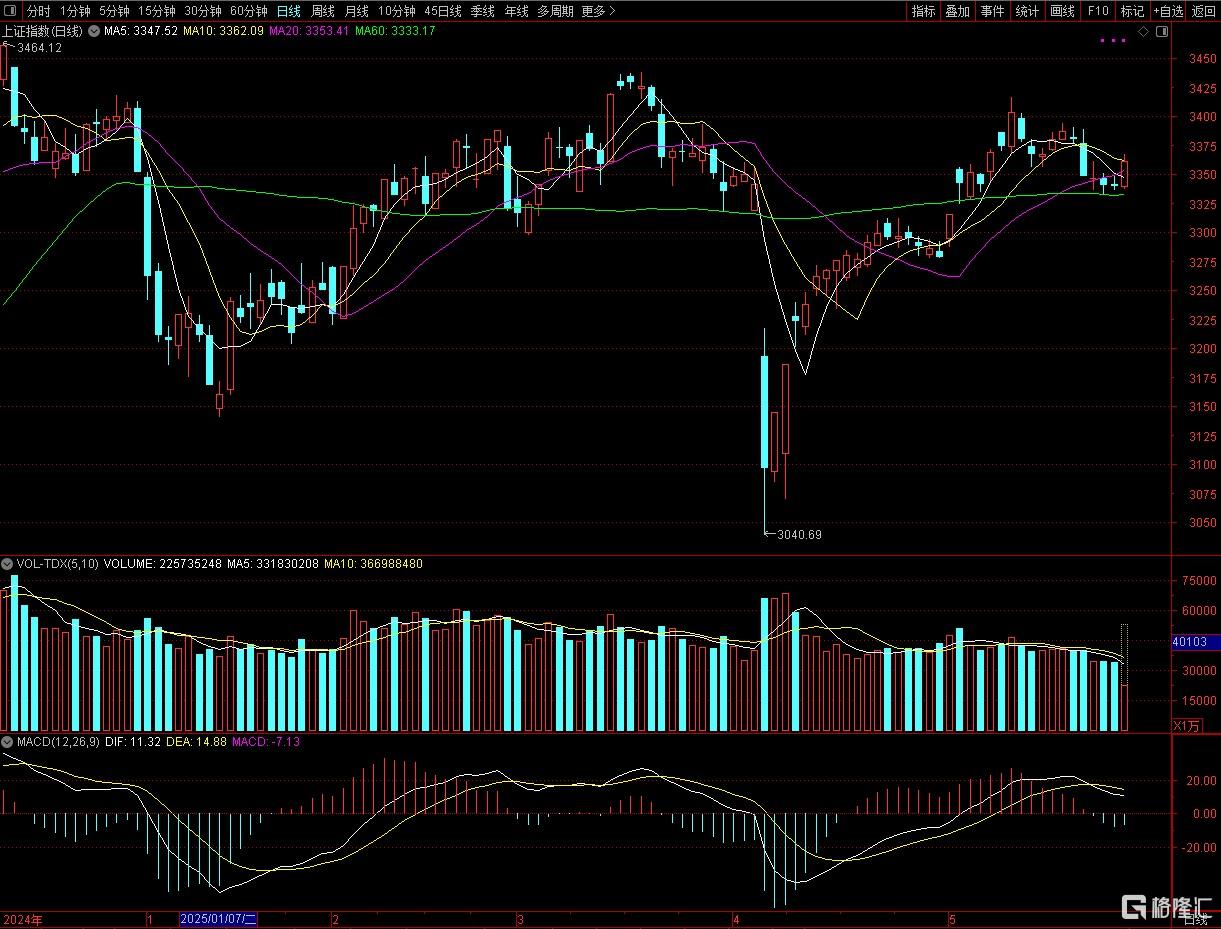The image size is (1221, 929).
Task: Click the MA5: 3347.52 label
Action: click(x=141, y=31)
